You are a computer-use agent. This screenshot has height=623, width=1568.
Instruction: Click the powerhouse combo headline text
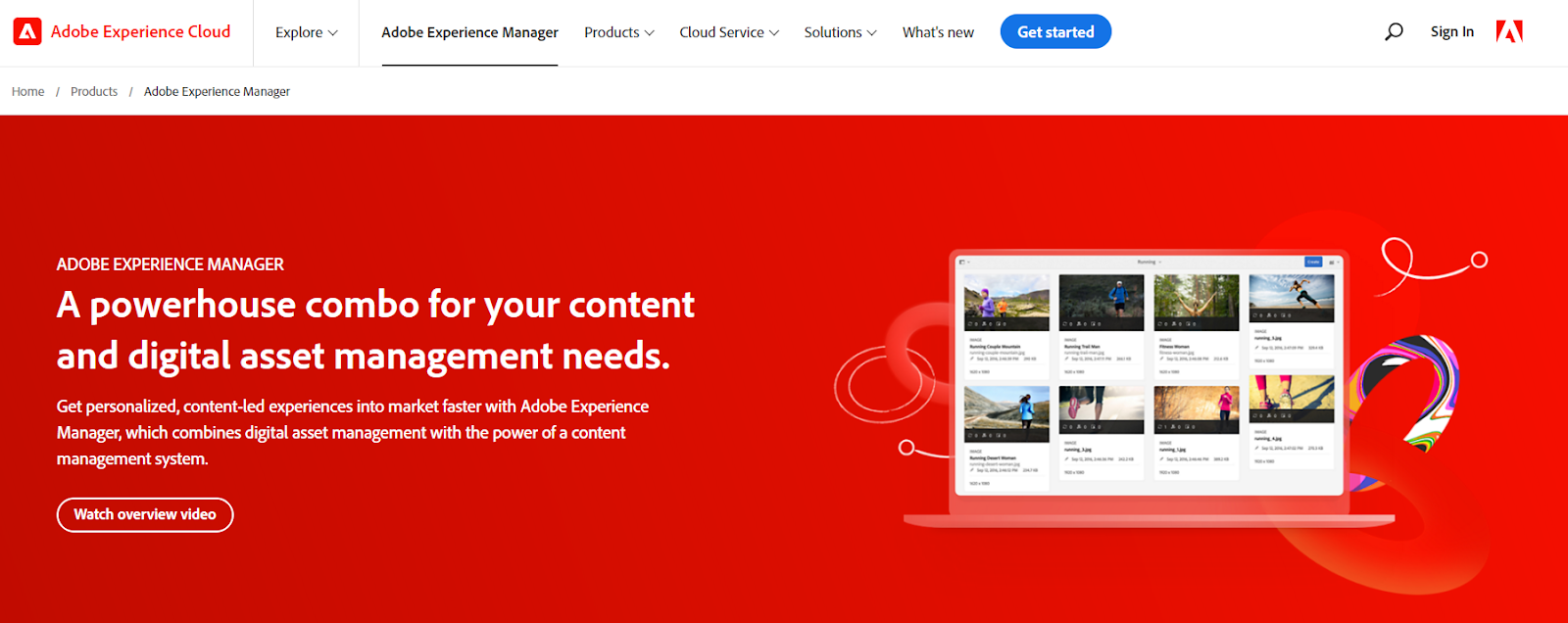[375, 330]
